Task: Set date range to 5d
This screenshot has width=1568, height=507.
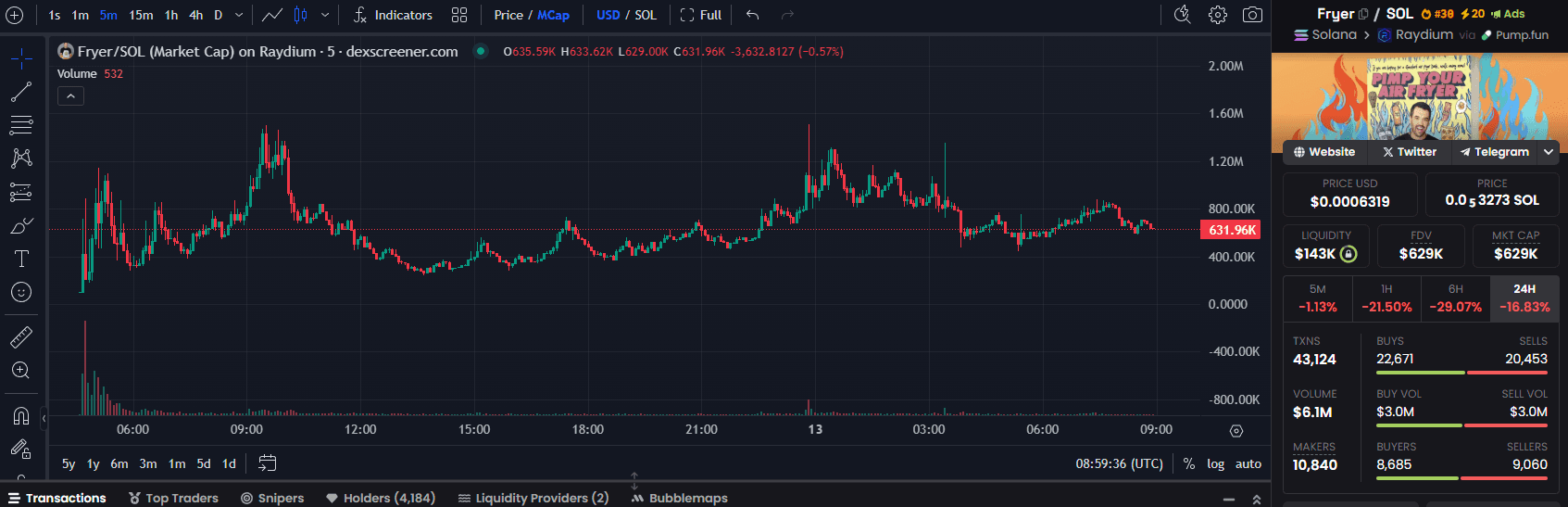Action: [204, 463]
